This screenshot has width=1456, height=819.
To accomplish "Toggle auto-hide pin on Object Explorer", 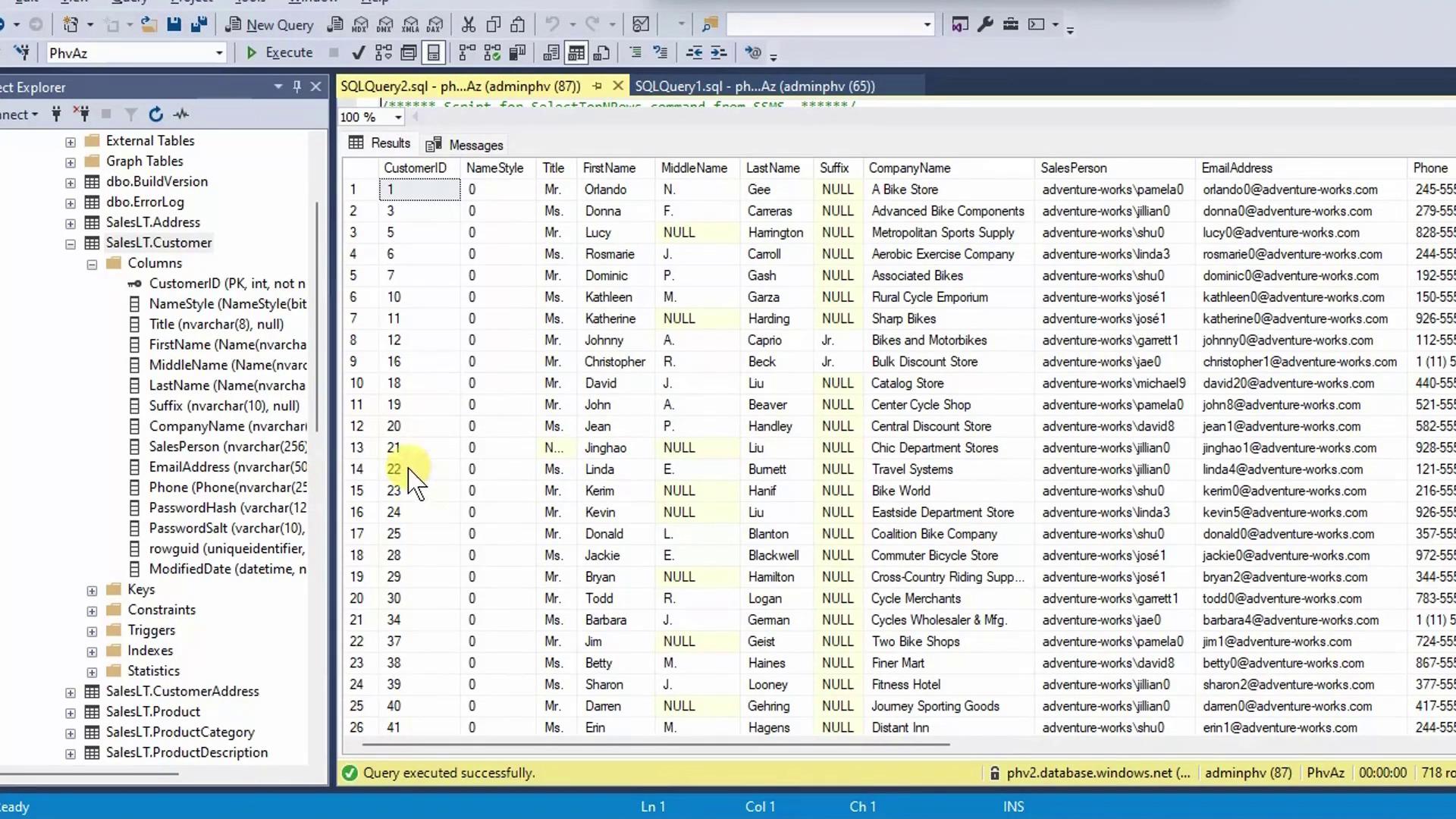I will (297, 87).
